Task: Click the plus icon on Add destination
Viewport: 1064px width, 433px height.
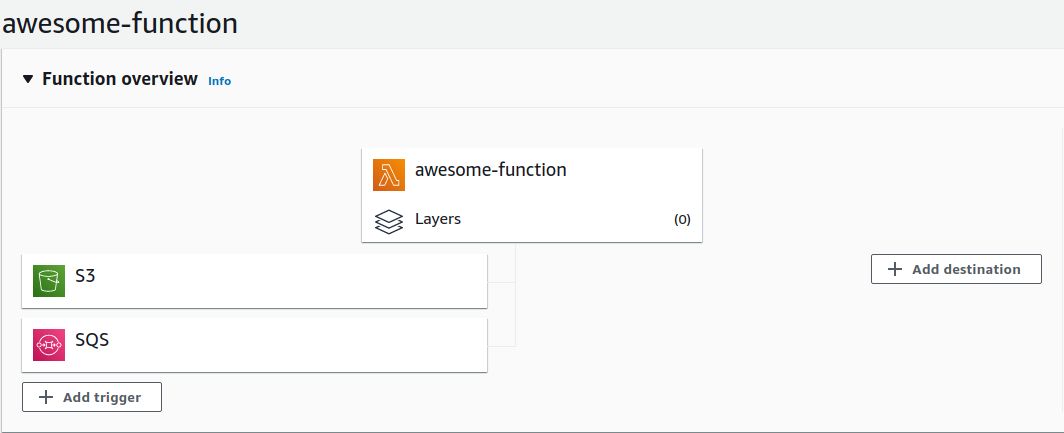Action: pyautogui.click(x=895, y=269)
